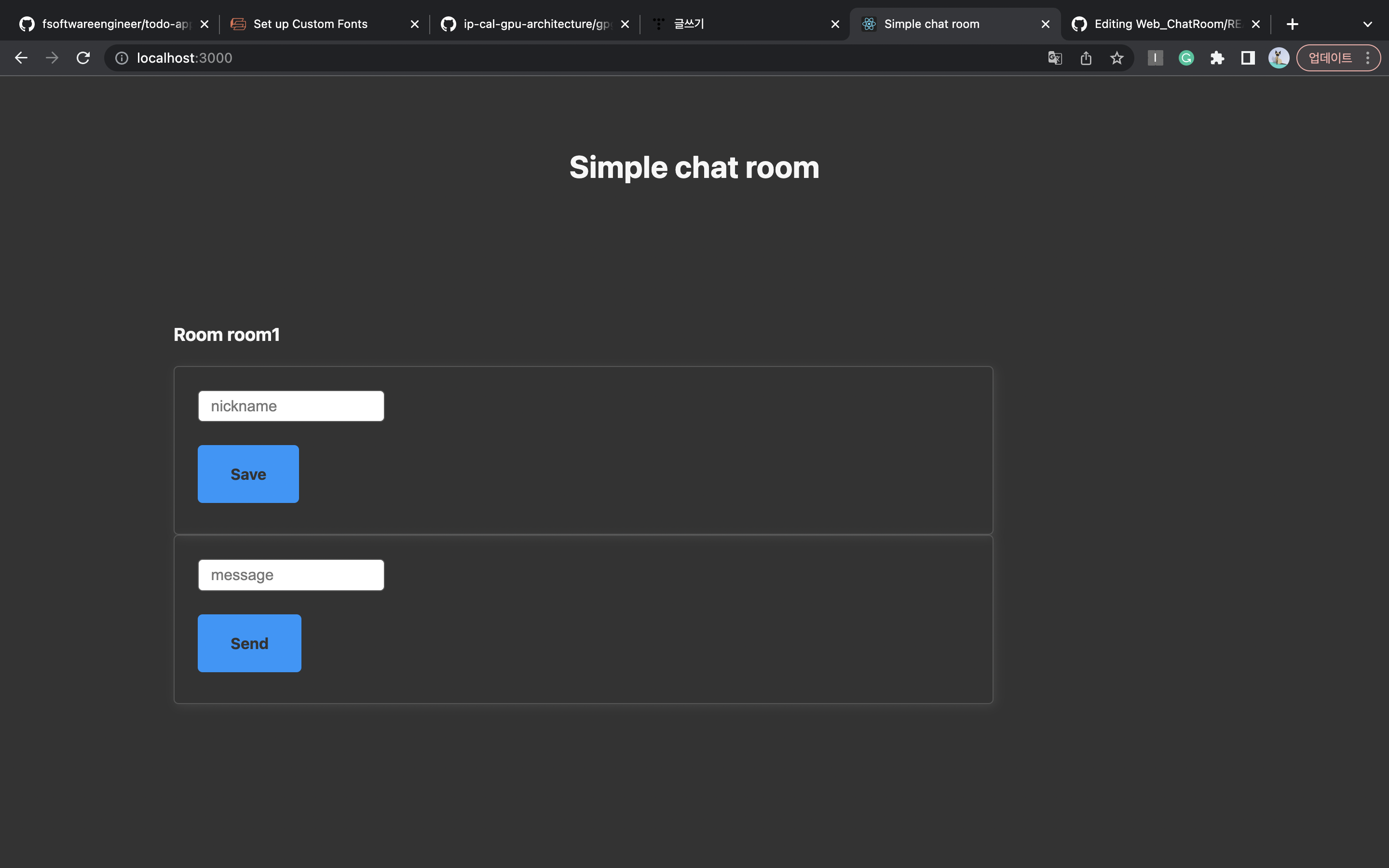
Task: Click the page reload icon
Action: pos(83,57)
